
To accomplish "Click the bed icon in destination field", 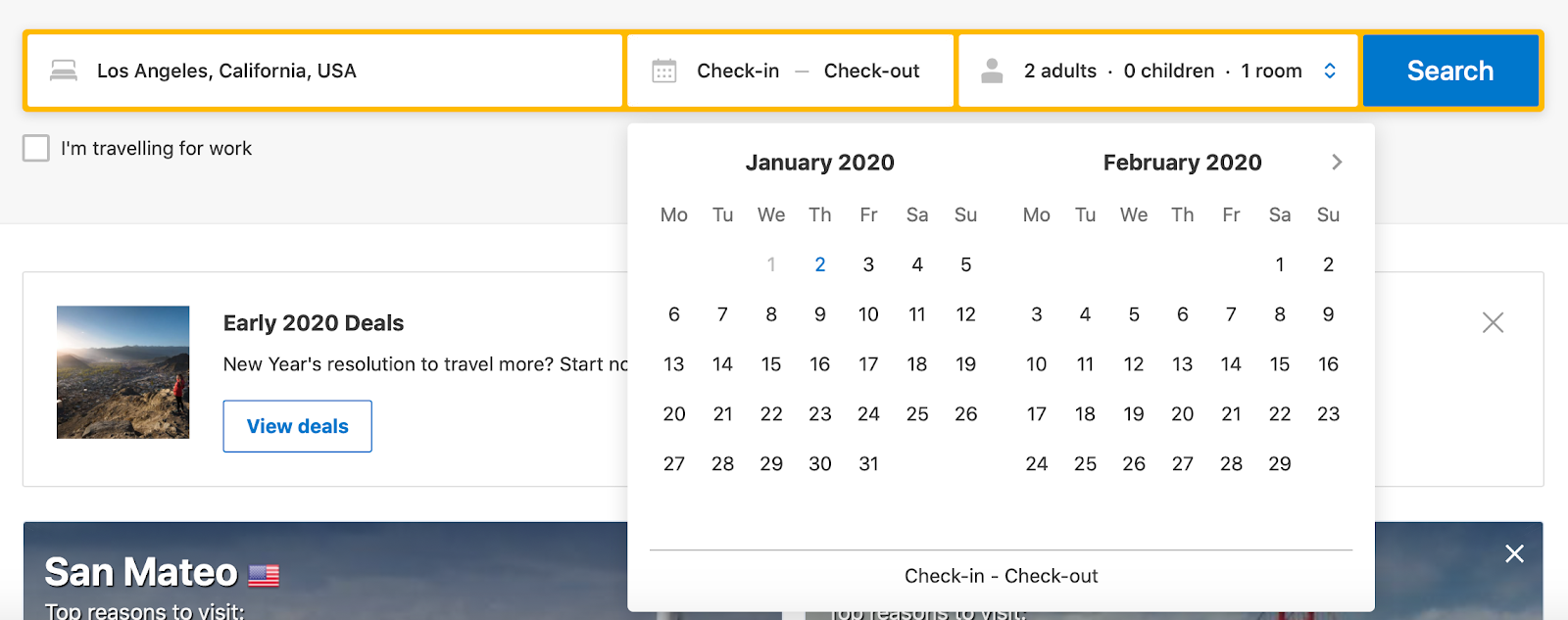I will click(64, 71).
